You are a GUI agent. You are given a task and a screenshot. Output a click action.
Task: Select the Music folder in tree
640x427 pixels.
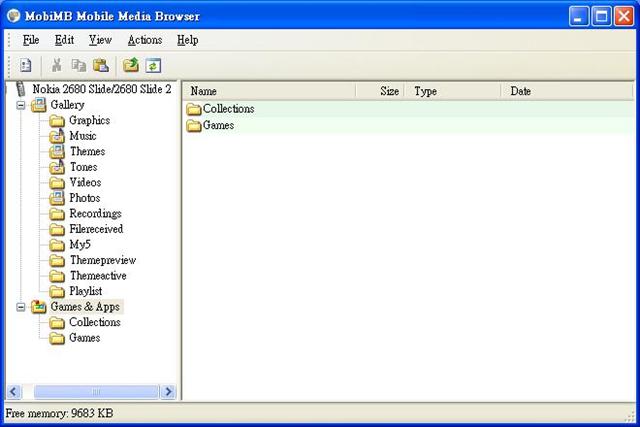coord(82,136)
